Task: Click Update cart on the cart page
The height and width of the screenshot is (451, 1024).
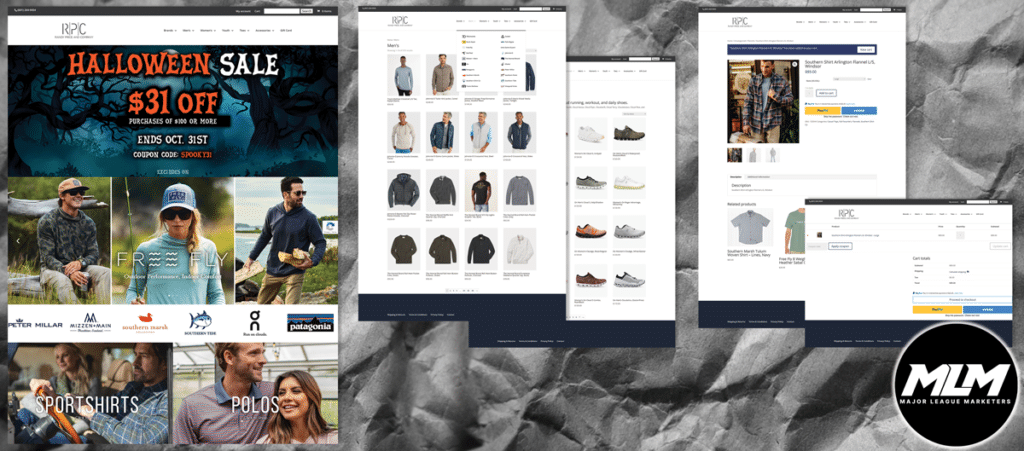Action: [x=1000, y=246]
